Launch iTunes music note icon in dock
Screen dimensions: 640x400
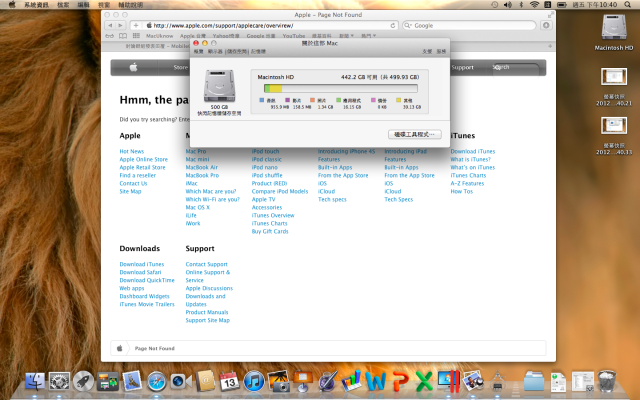click(x=254, y=382)
